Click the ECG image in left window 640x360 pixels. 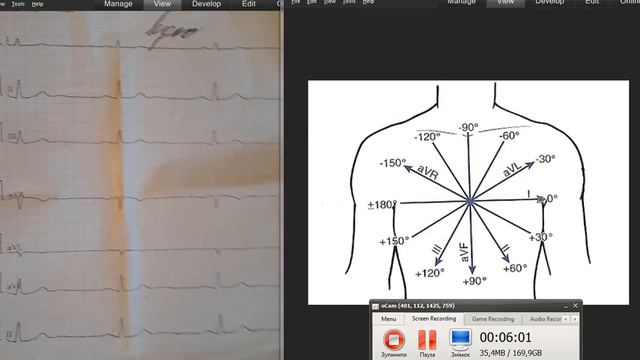tap(140, 185)
